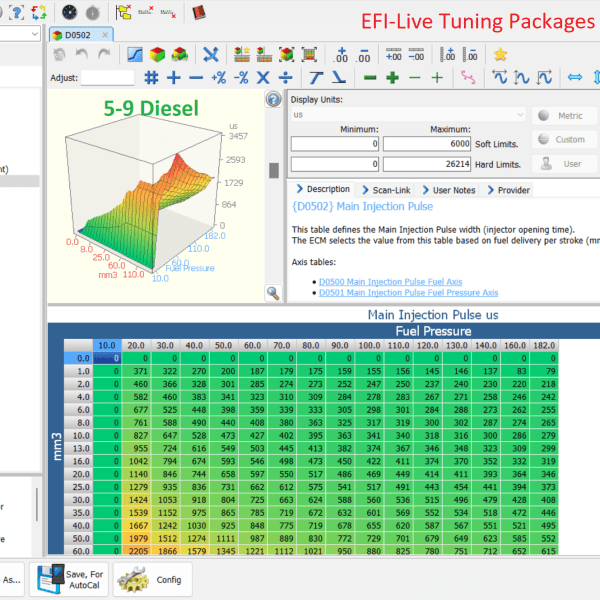The height and width of the screenshot is (600, 600).
Task: Select the 10.0 fuel pressure column header
Action: coord(107,346)
